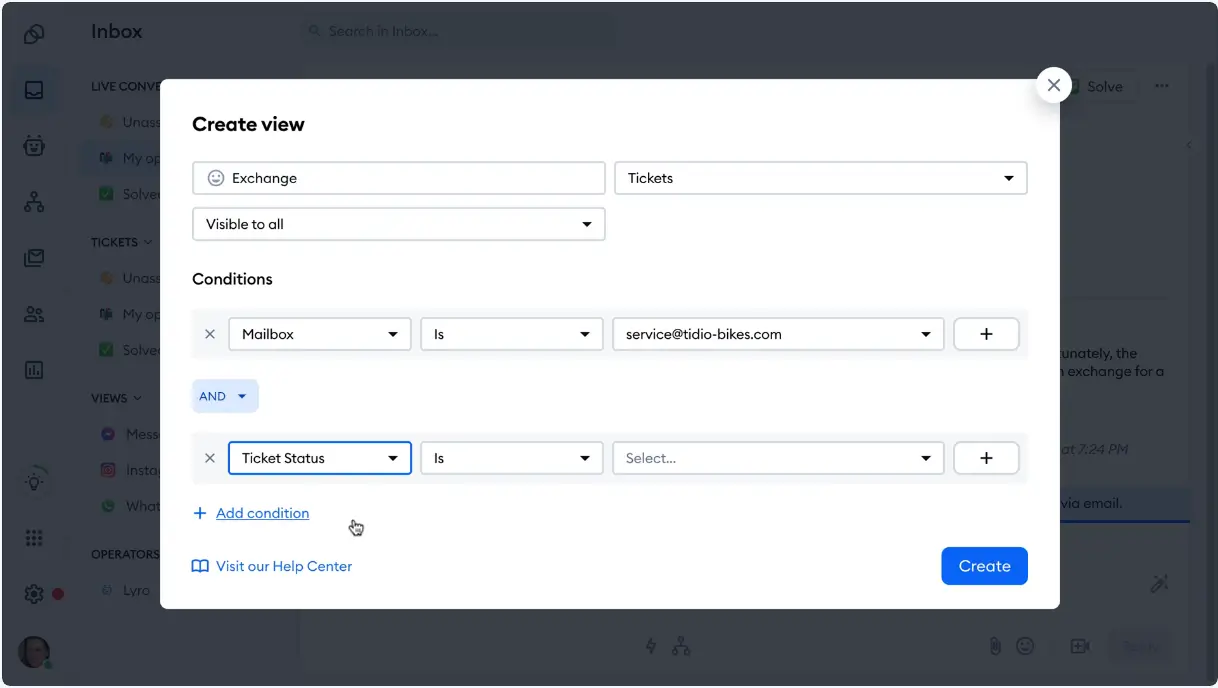Open the analytics chart icon in the sidebar
The width and height of the screenshot is (1218, 688).
point(34,370)
